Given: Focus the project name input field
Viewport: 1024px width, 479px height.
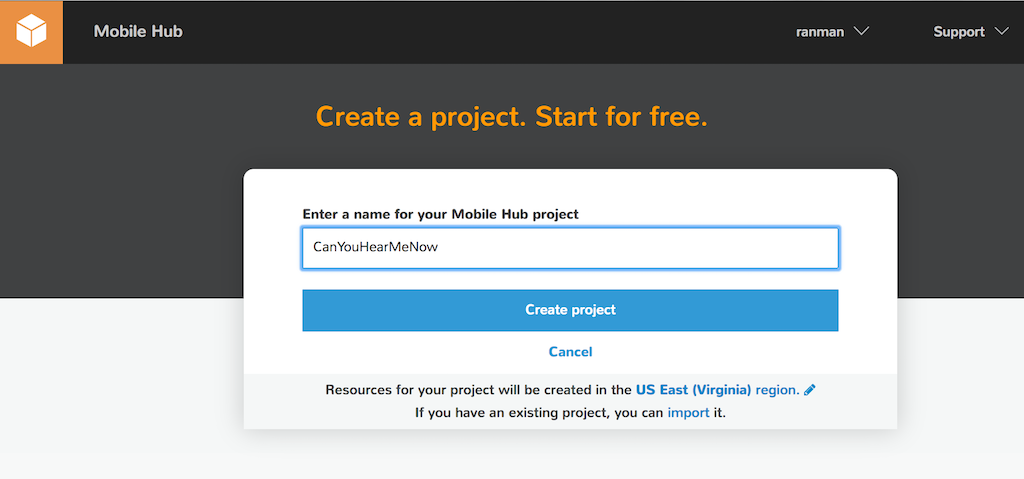Looking at the screenshot, I should pos(570,248).
